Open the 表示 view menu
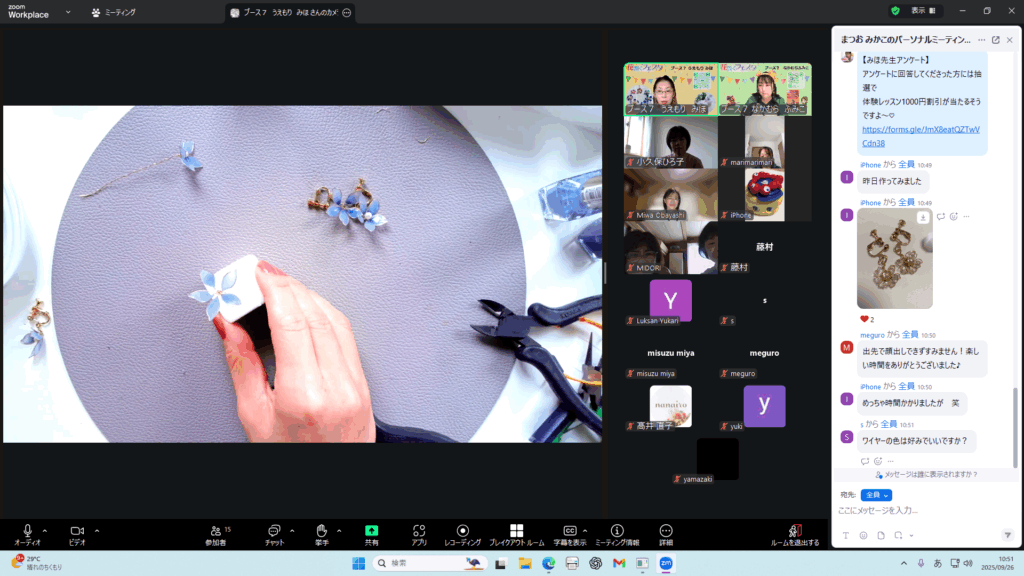 (924, 11)
